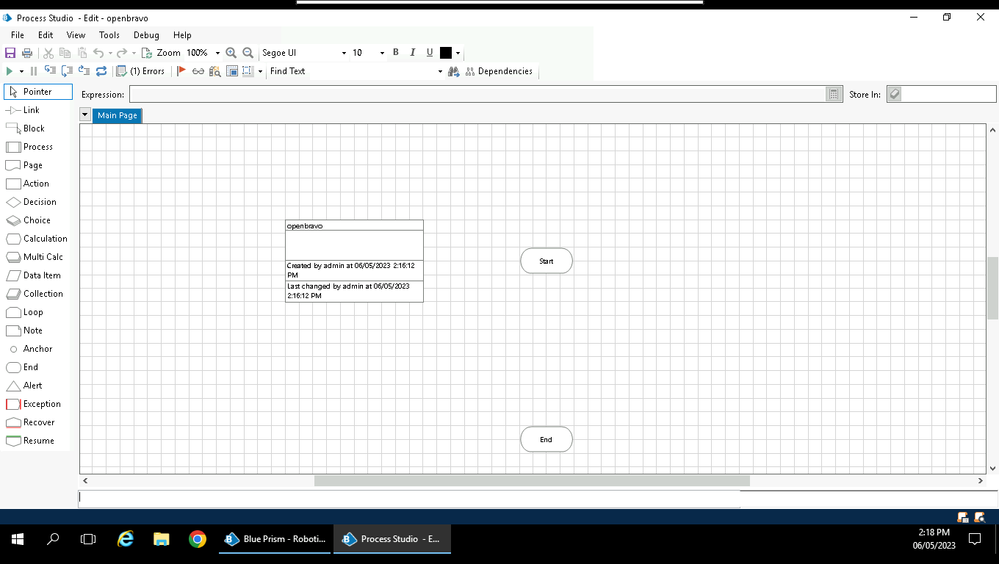The height and width of the screenshot is (564, 999).
Task: Zoom out with the magnifier minus icon
Action: [x=248, y=53]
